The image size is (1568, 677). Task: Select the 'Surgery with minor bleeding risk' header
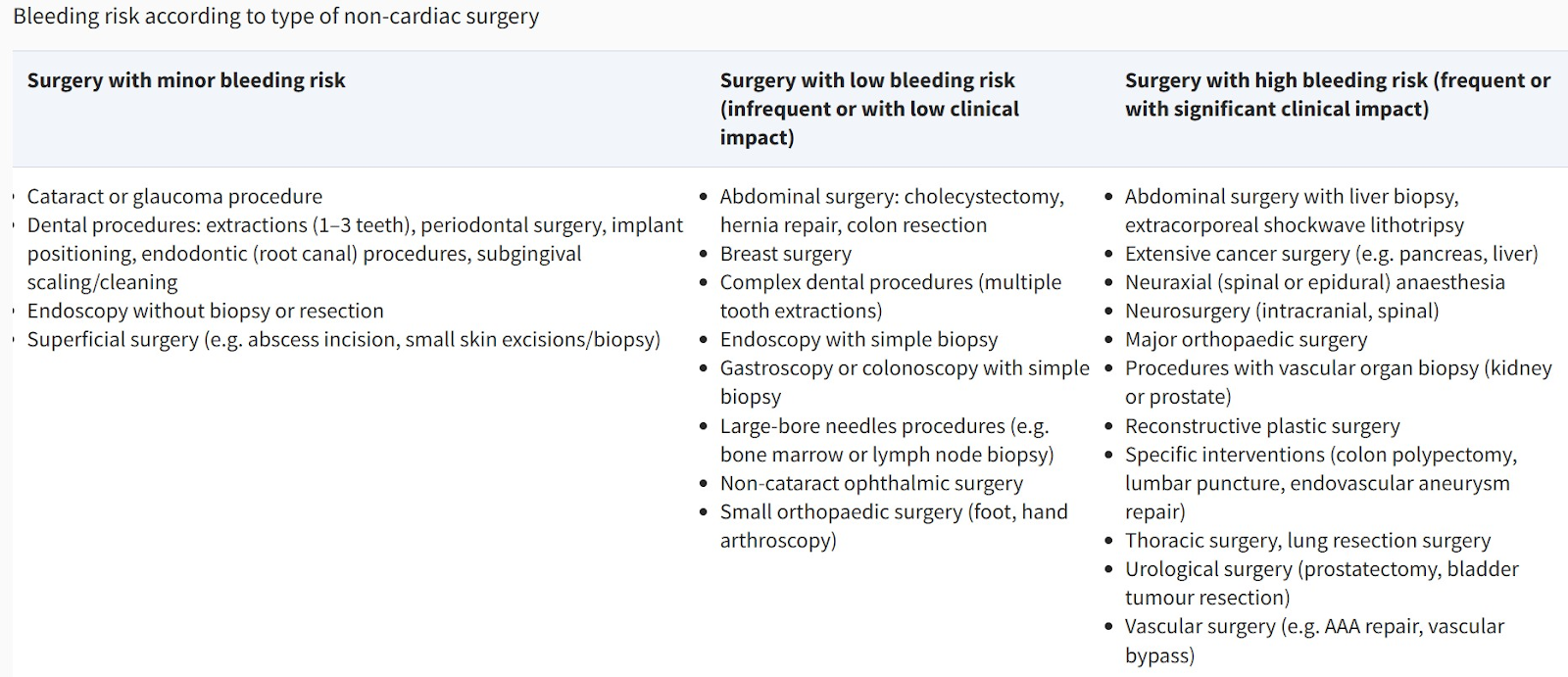(186, 80)
